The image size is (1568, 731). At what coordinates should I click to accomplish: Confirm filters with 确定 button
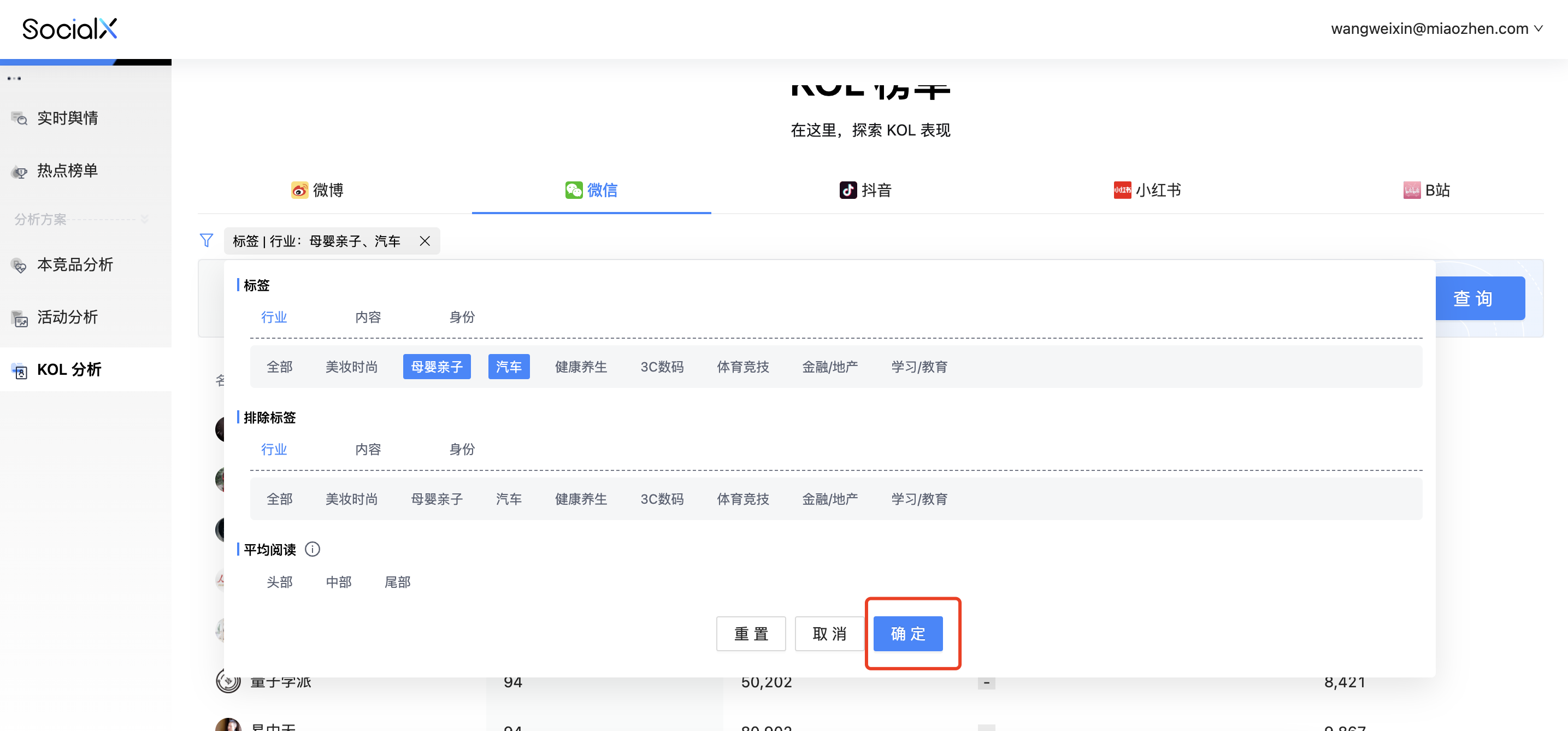tap(908, 634)
